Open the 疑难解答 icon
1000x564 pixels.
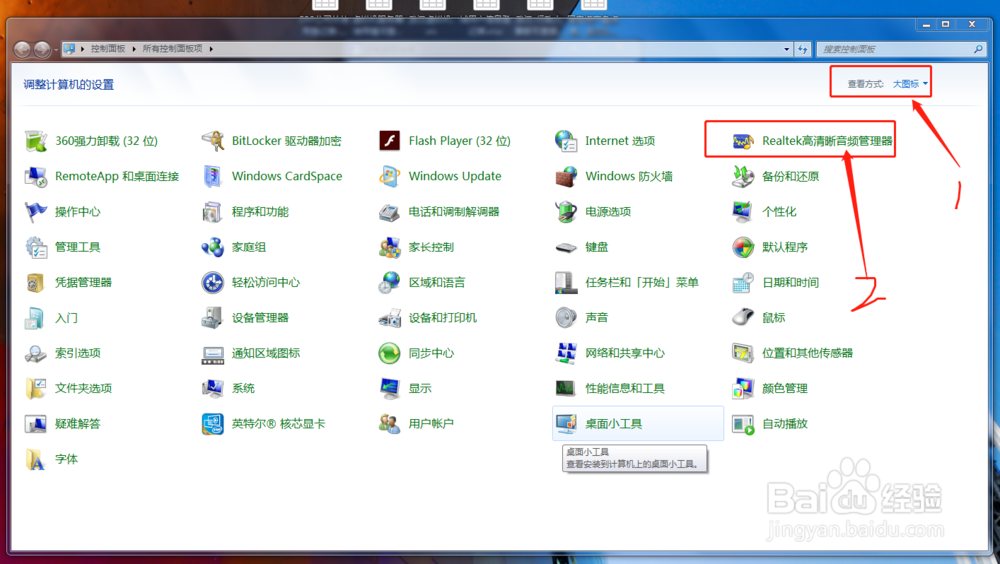point(36,423)
